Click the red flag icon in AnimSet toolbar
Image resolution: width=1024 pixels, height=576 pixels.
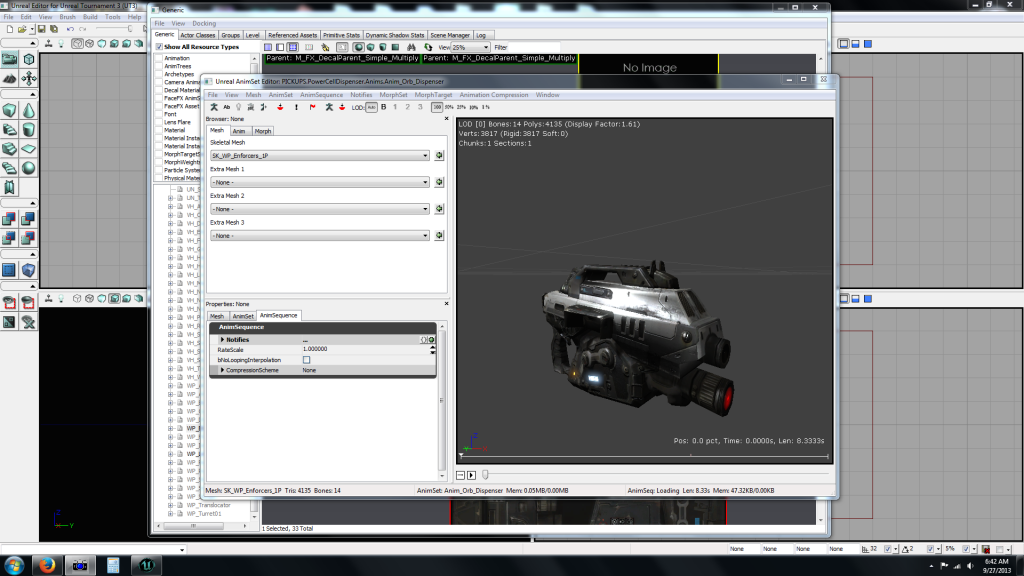pos(312,107)
